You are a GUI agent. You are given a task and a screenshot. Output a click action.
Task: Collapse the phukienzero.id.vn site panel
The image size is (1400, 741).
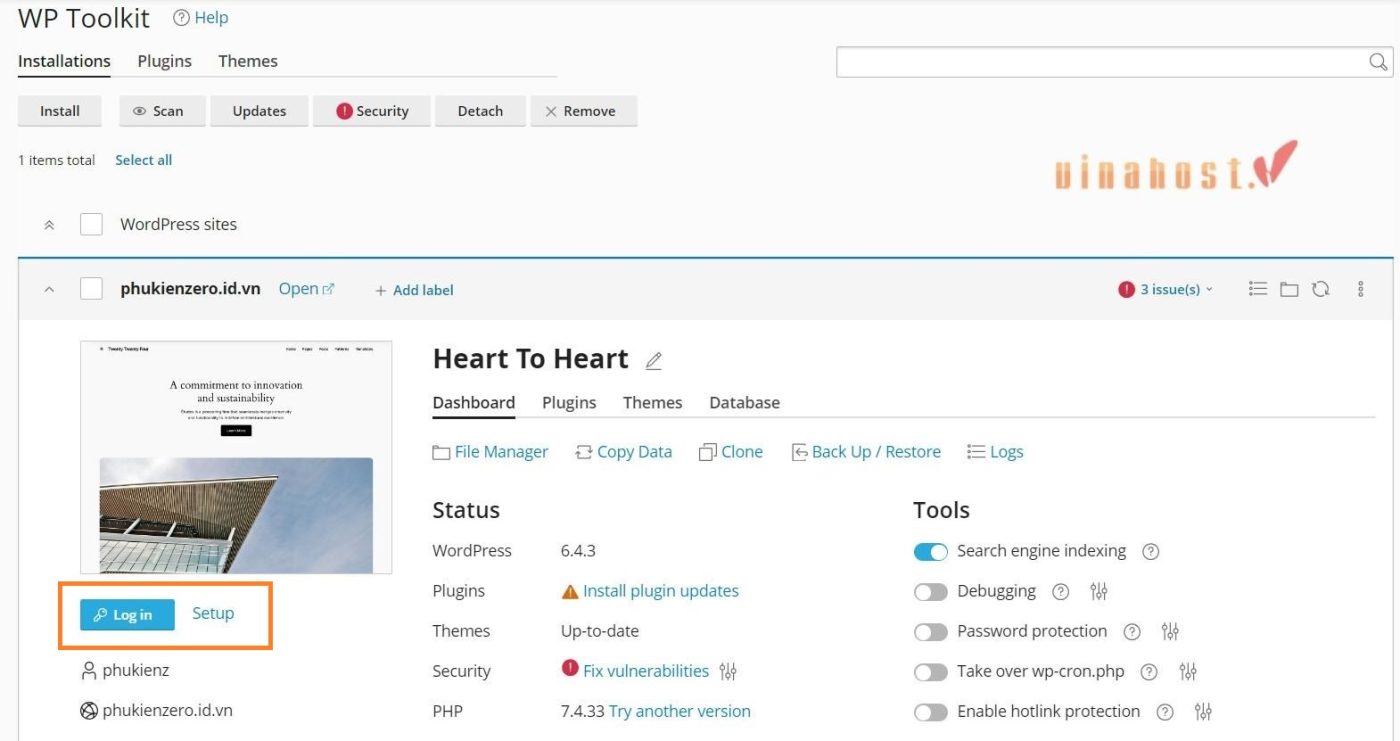(x=49, y=289)
